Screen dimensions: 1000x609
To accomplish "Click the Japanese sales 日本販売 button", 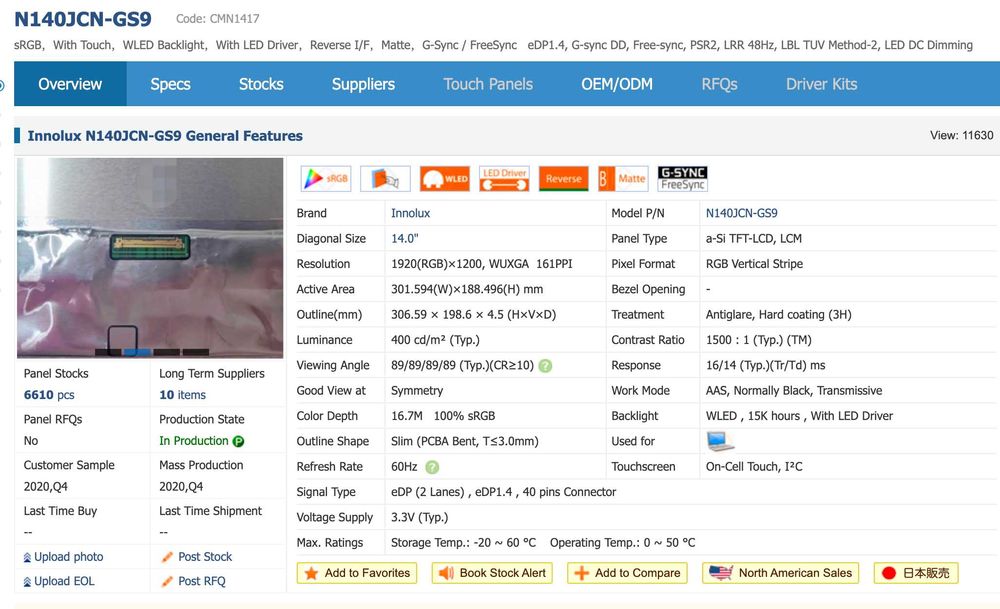I will click(x=916, y=573).
